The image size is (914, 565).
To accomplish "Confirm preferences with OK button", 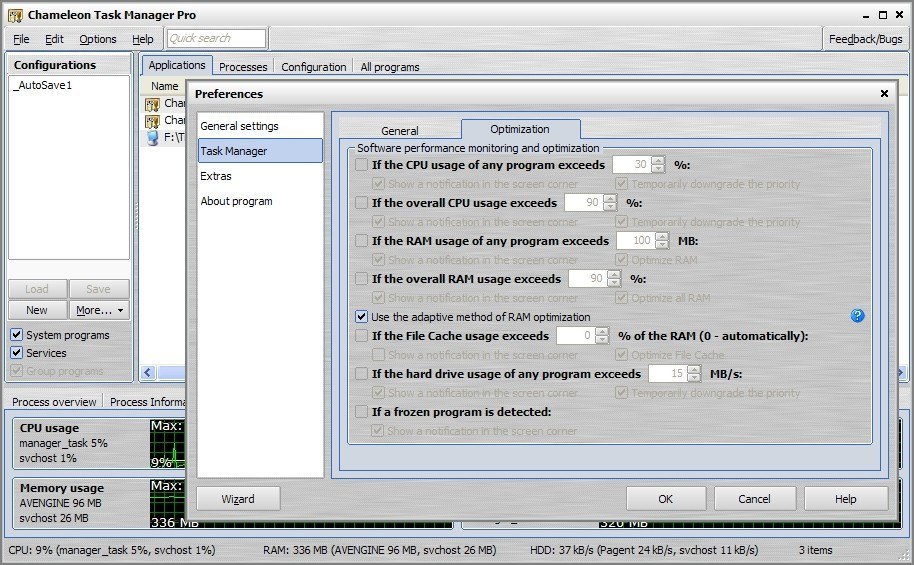I will point(666,499).
